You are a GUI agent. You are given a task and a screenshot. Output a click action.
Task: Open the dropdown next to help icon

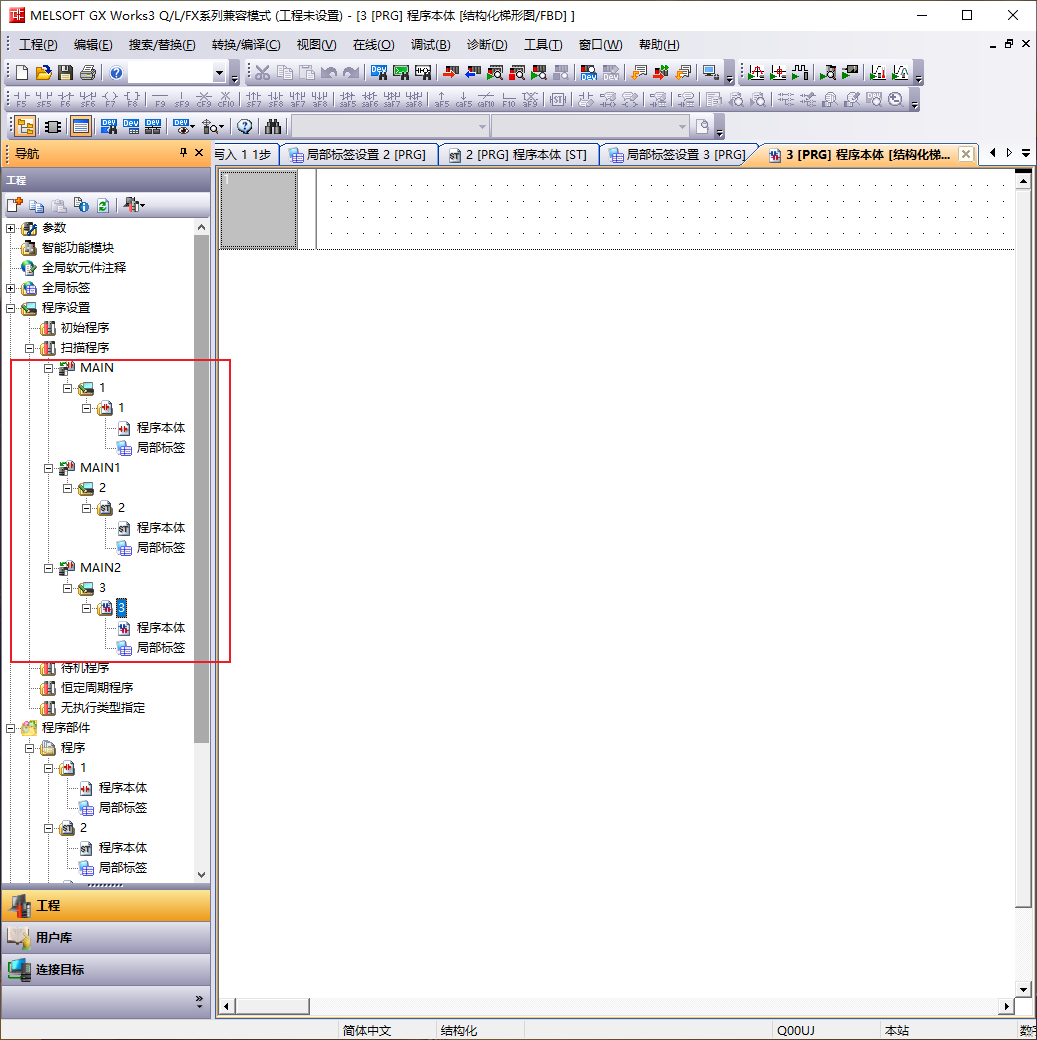coord(220,73)
